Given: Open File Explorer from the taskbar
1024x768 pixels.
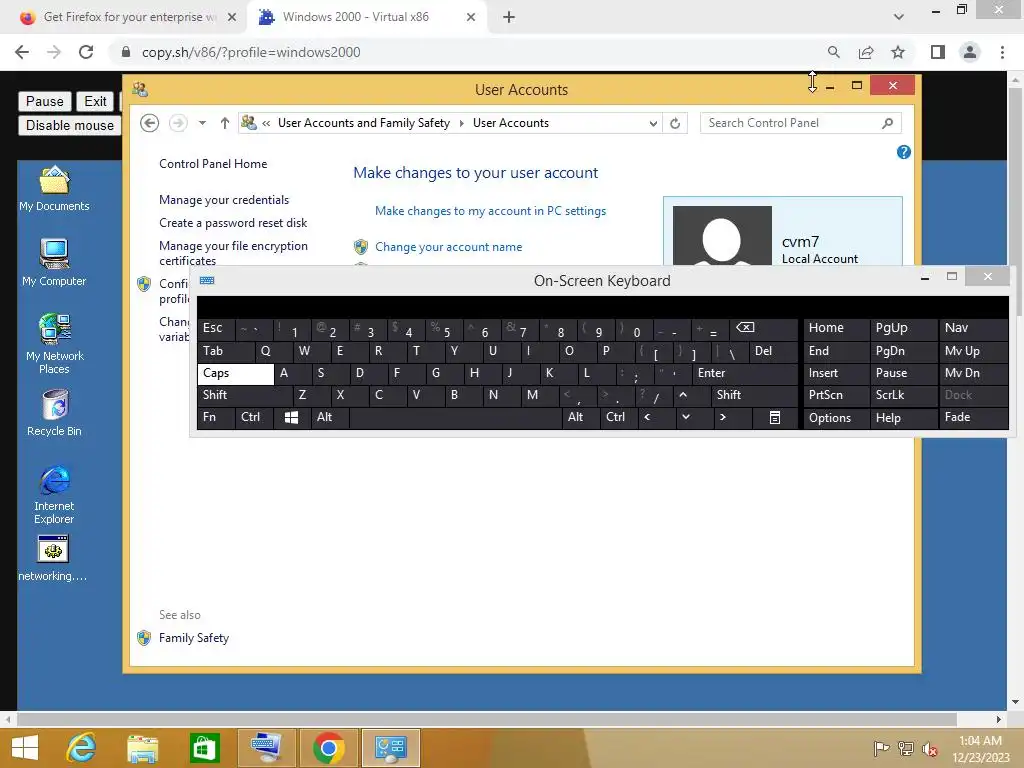Looking at the screenshot, I should (x=142, y=748).
